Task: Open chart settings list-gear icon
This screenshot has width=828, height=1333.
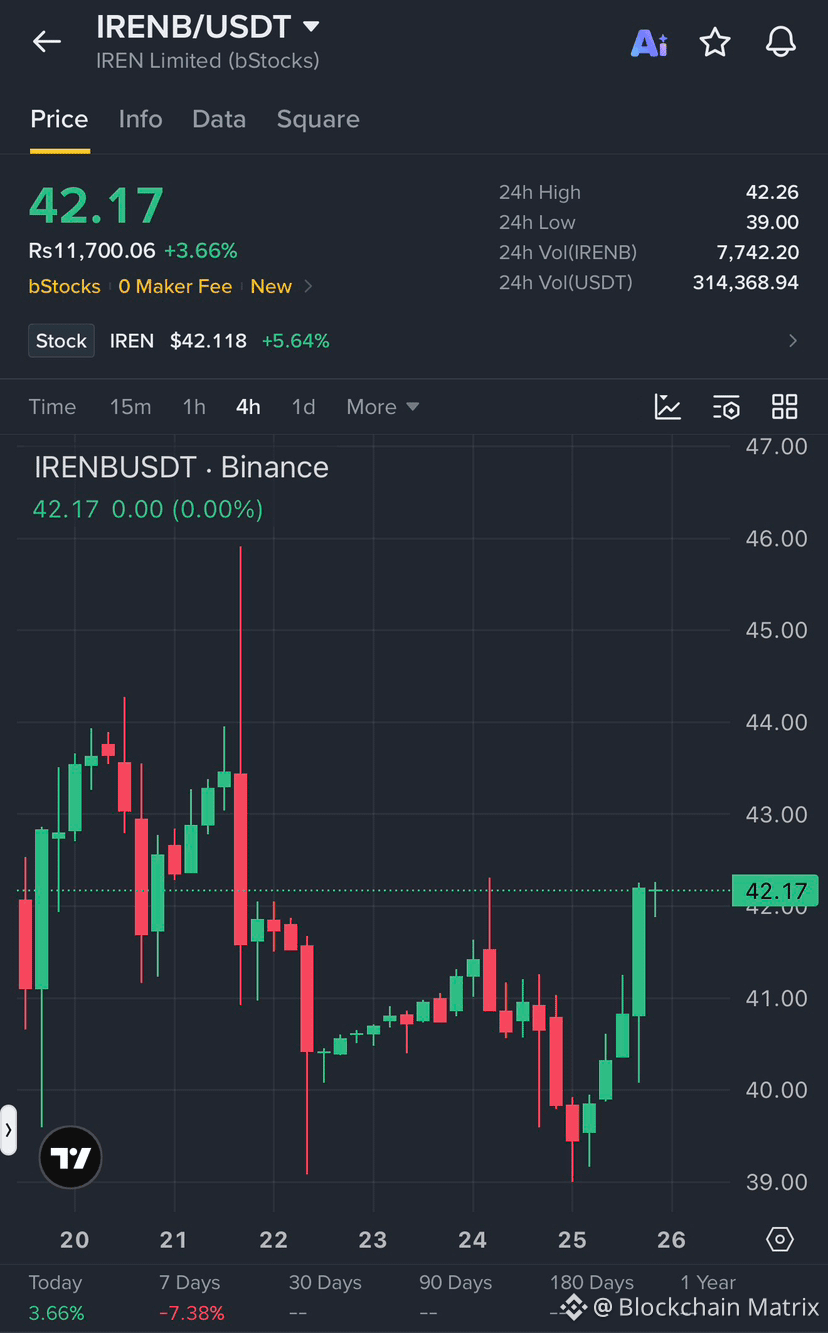Action: pos(726,407)
